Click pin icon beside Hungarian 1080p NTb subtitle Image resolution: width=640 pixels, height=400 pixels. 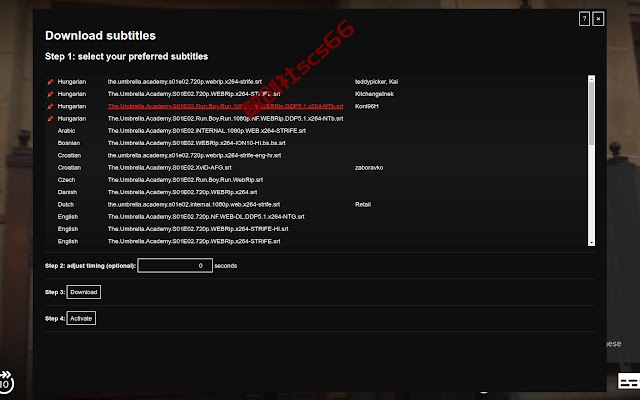coord(50,118)
